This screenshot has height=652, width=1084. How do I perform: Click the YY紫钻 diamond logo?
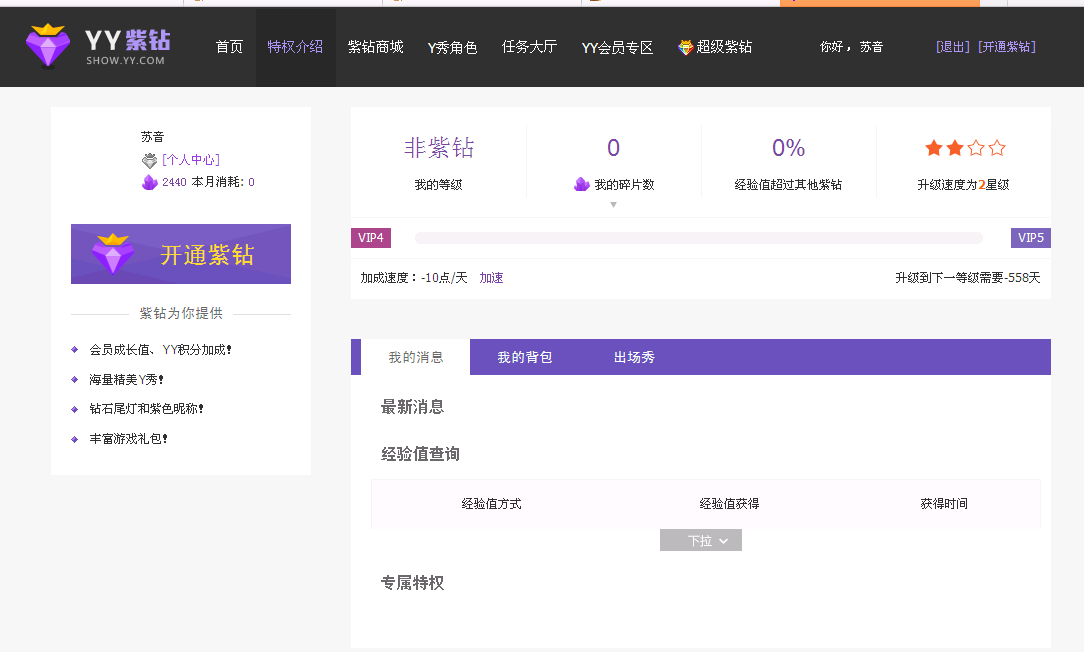[x=48, y=46]
